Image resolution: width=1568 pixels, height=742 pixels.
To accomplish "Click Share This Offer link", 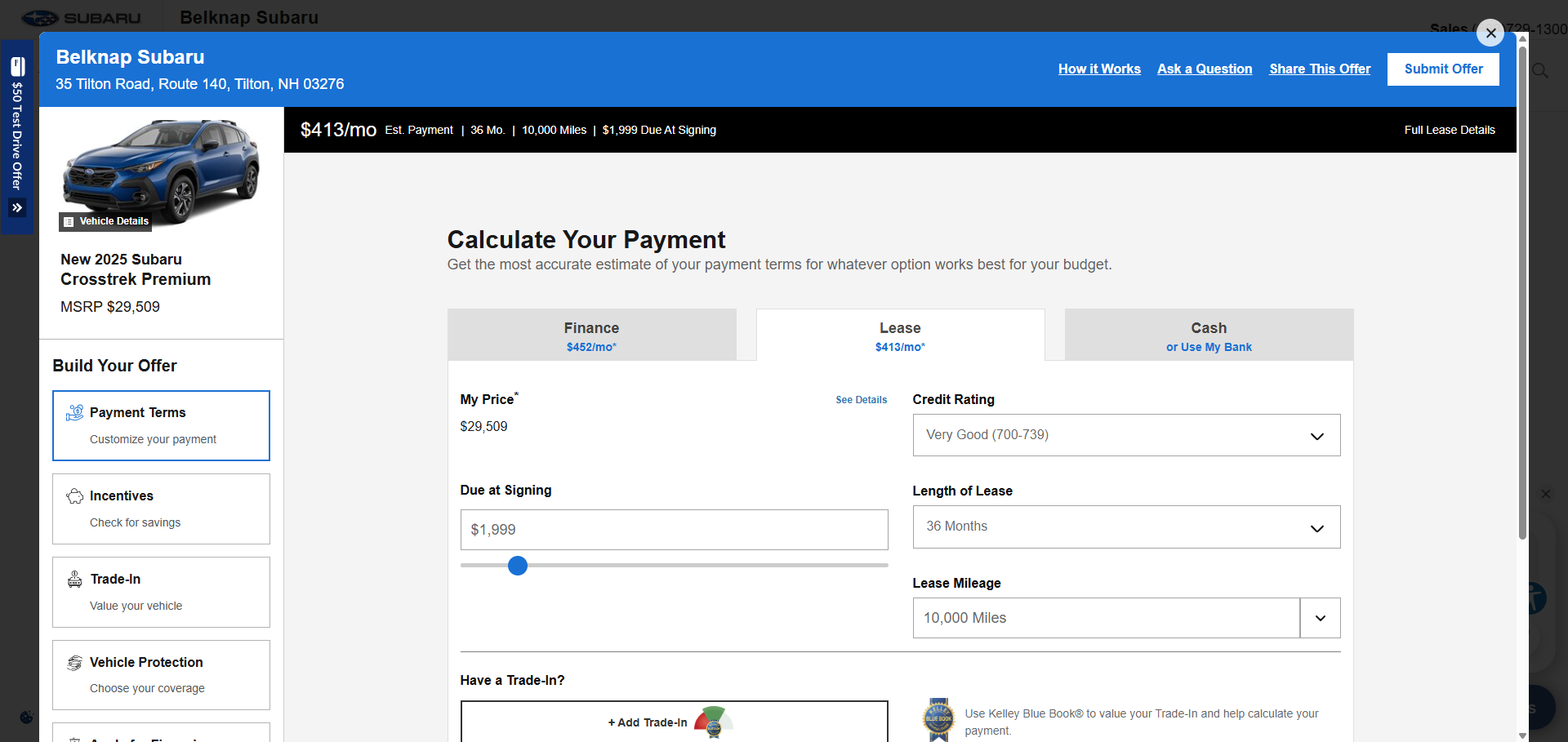I will coord(1320,69).
